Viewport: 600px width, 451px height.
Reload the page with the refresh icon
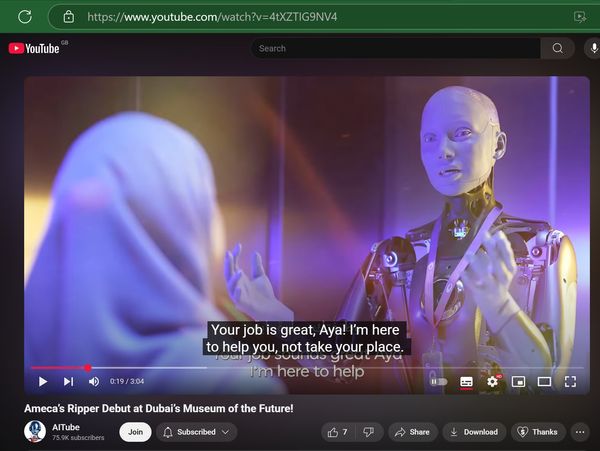click(25, 16)
